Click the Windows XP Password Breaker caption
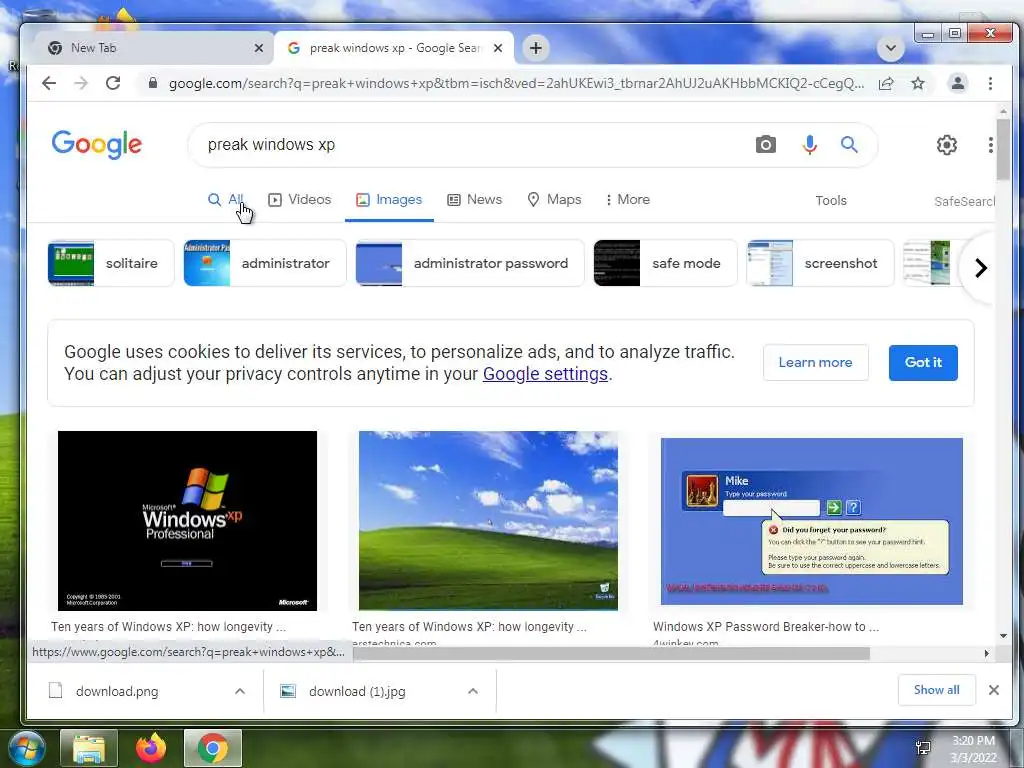Image resolution: width=1024 pixels, height=768 pixels. [x=765, y=626]
